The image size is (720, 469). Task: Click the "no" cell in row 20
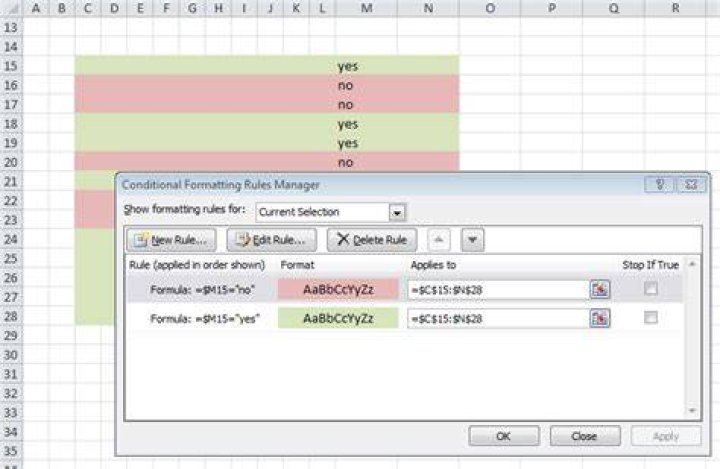(x=366, y=162)
